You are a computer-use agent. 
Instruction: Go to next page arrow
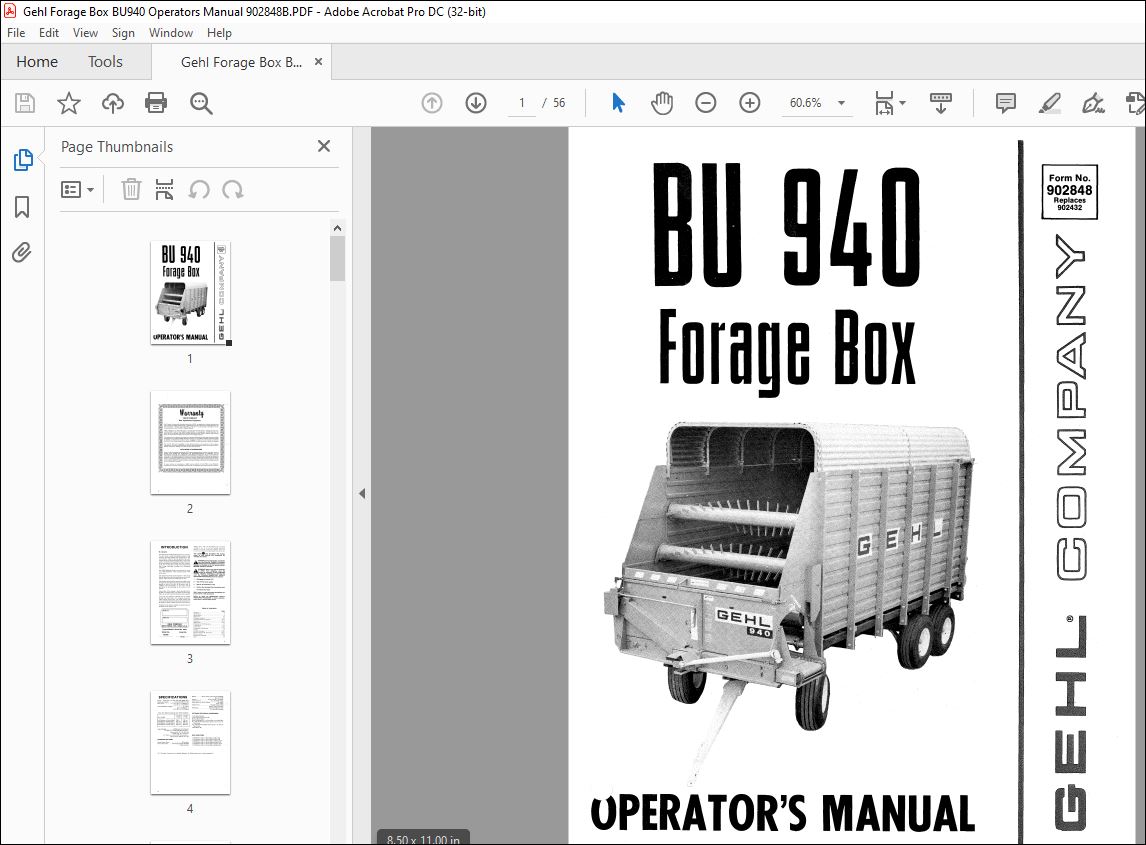pyautogui.click(x=476, y=103)
